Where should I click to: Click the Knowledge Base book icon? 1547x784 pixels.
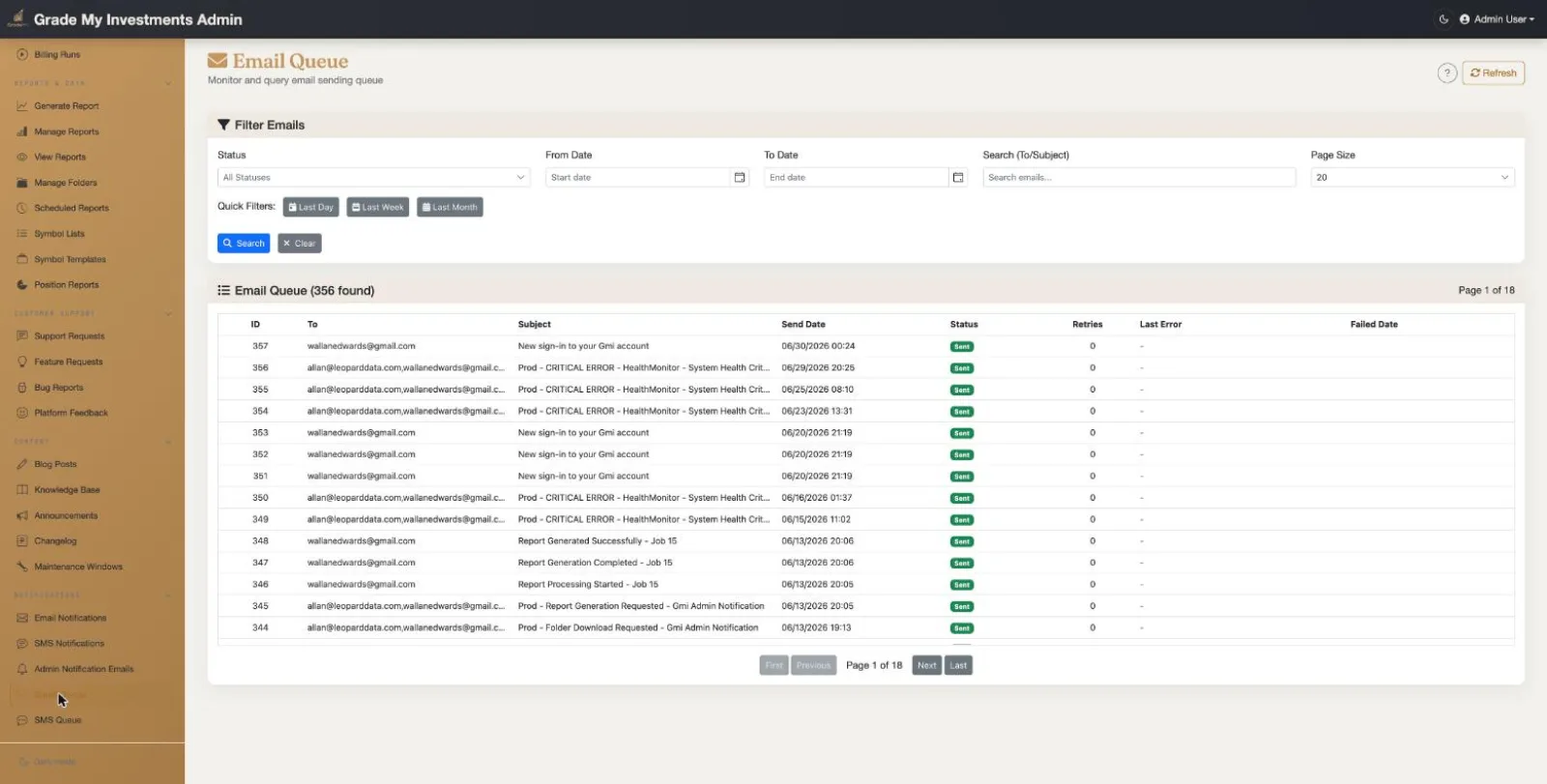tap(22, 490)
